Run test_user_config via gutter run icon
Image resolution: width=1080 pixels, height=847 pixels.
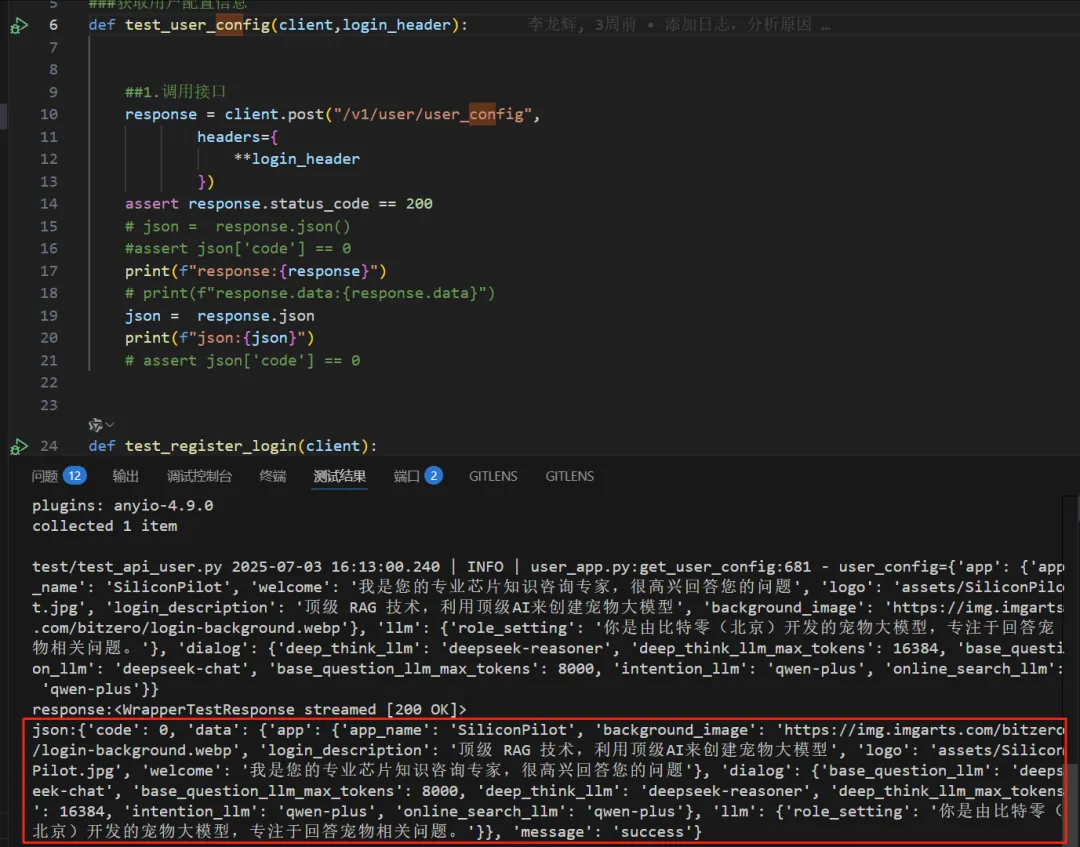19,26
